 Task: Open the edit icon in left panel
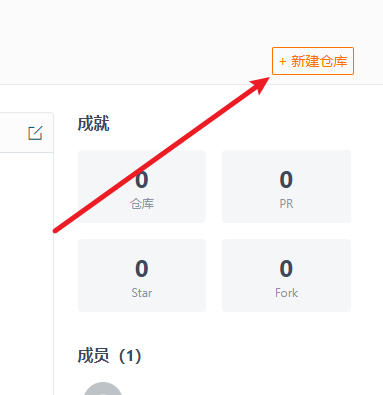tap(35, 133)
